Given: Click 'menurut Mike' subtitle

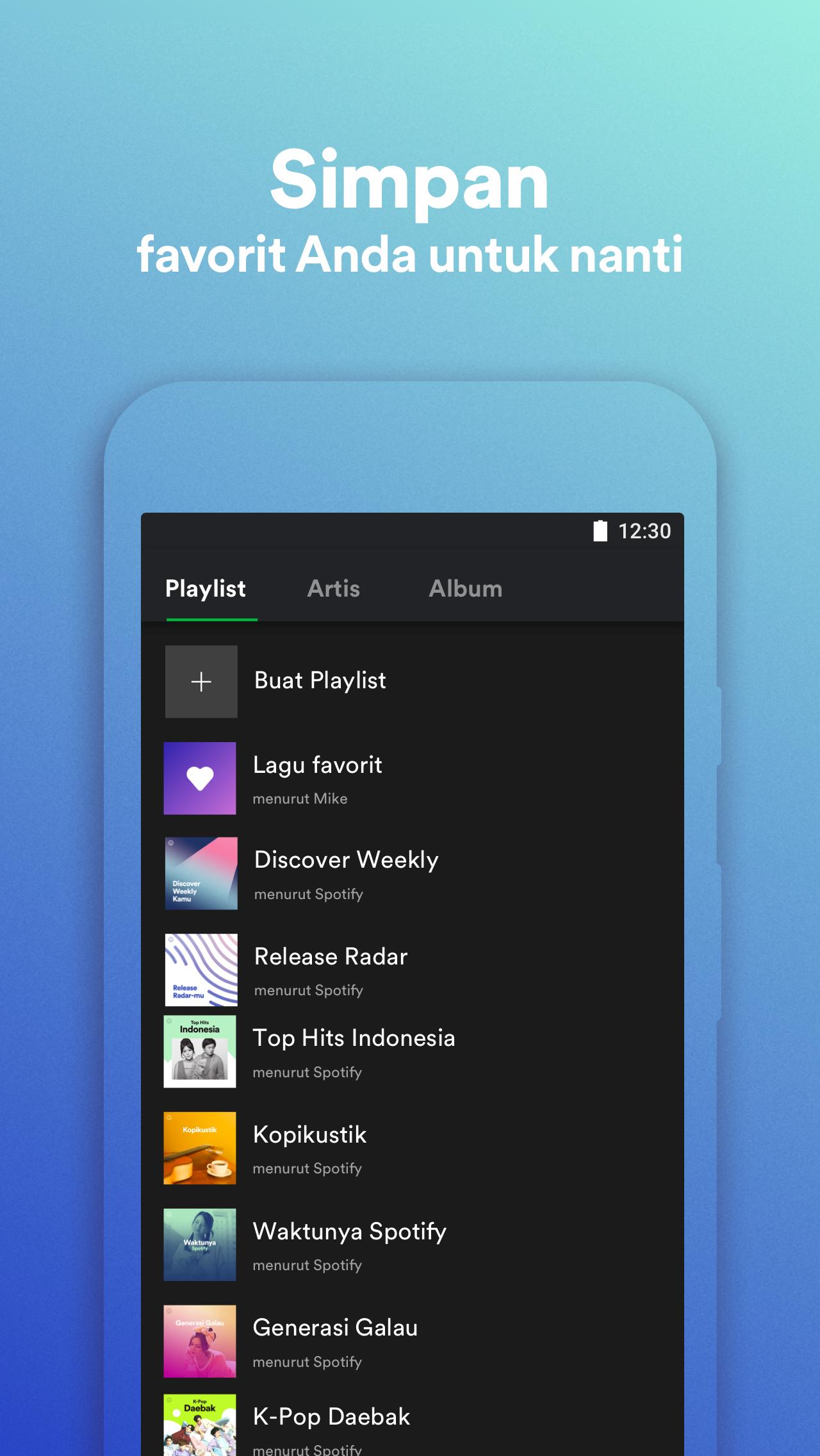Looking at the screenshot, I should 300,798.
